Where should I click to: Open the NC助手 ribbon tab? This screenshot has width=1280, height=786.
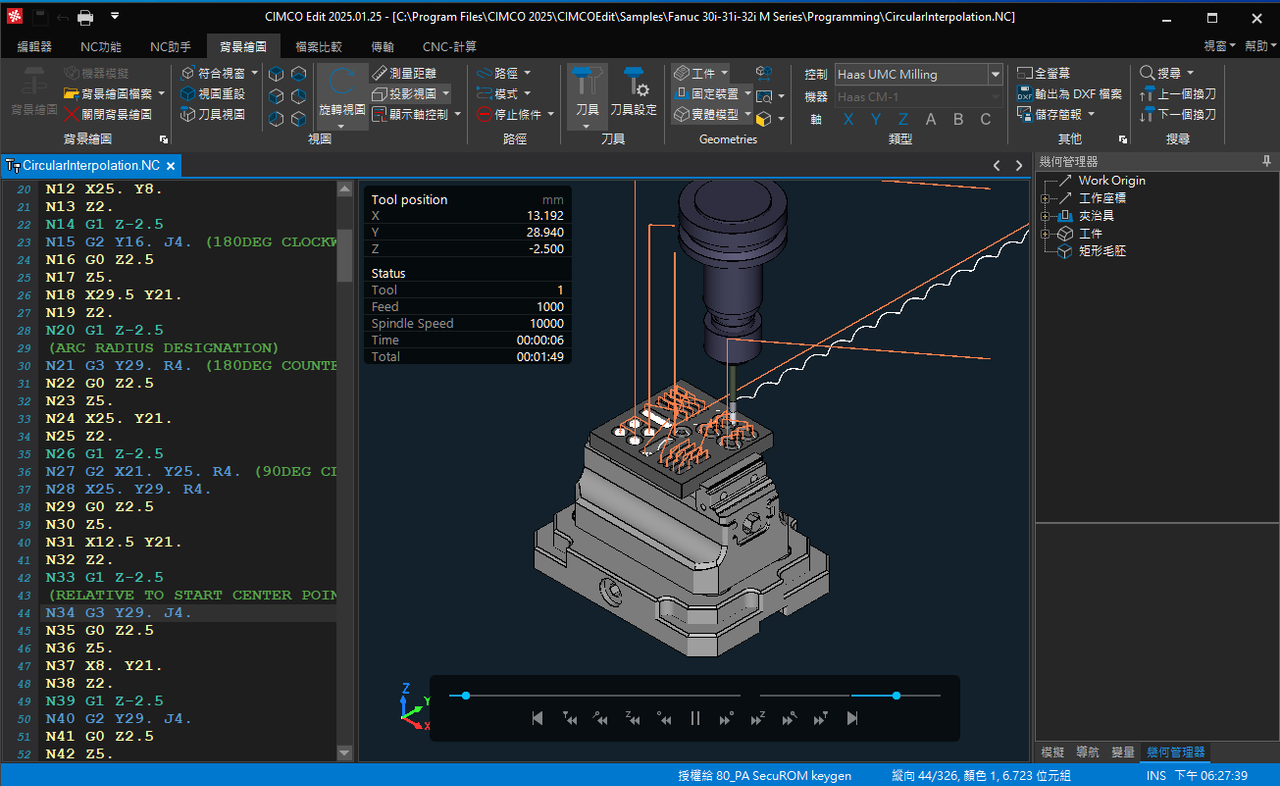point(170,46)
